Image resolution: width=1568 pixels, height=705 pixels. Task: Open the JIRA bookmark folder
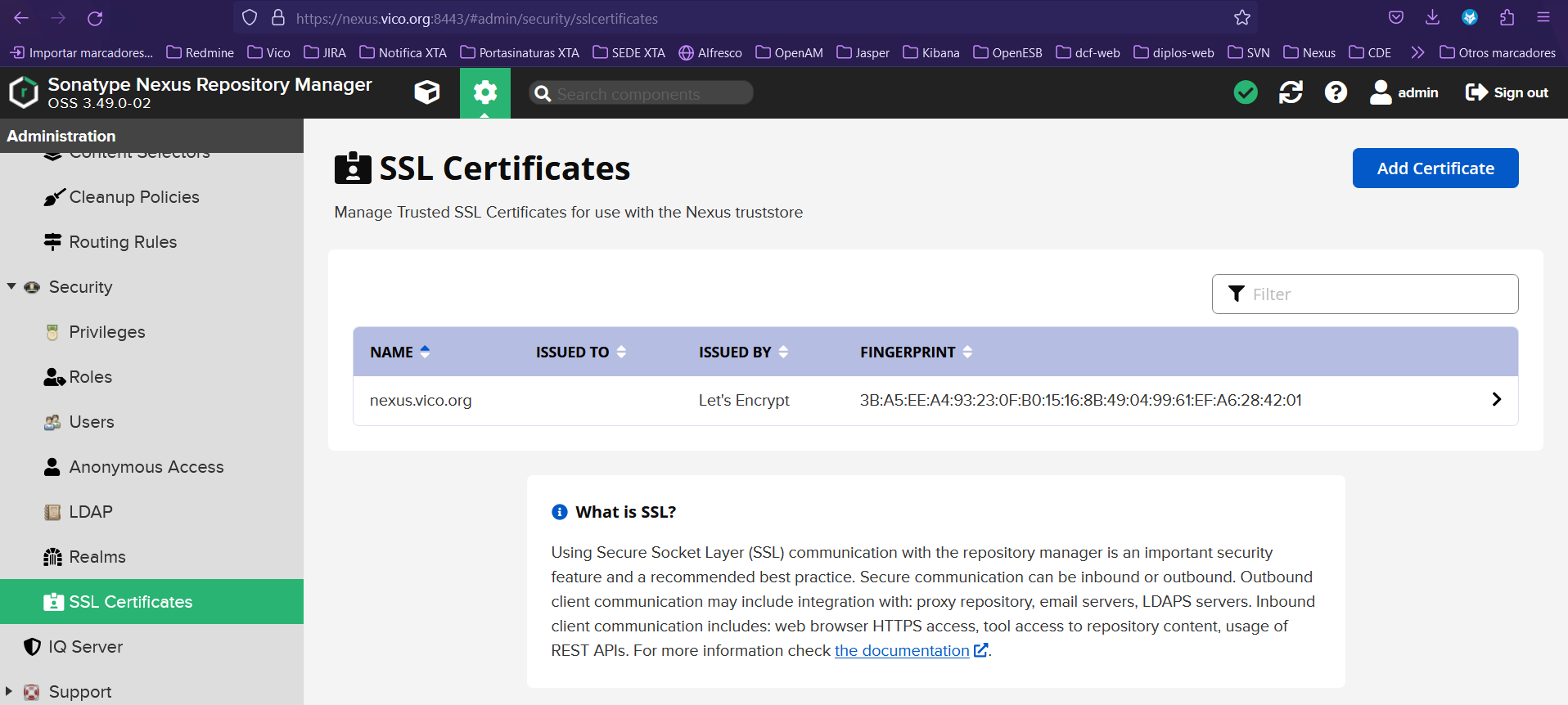pyautogui.click(x=325, y=52)
